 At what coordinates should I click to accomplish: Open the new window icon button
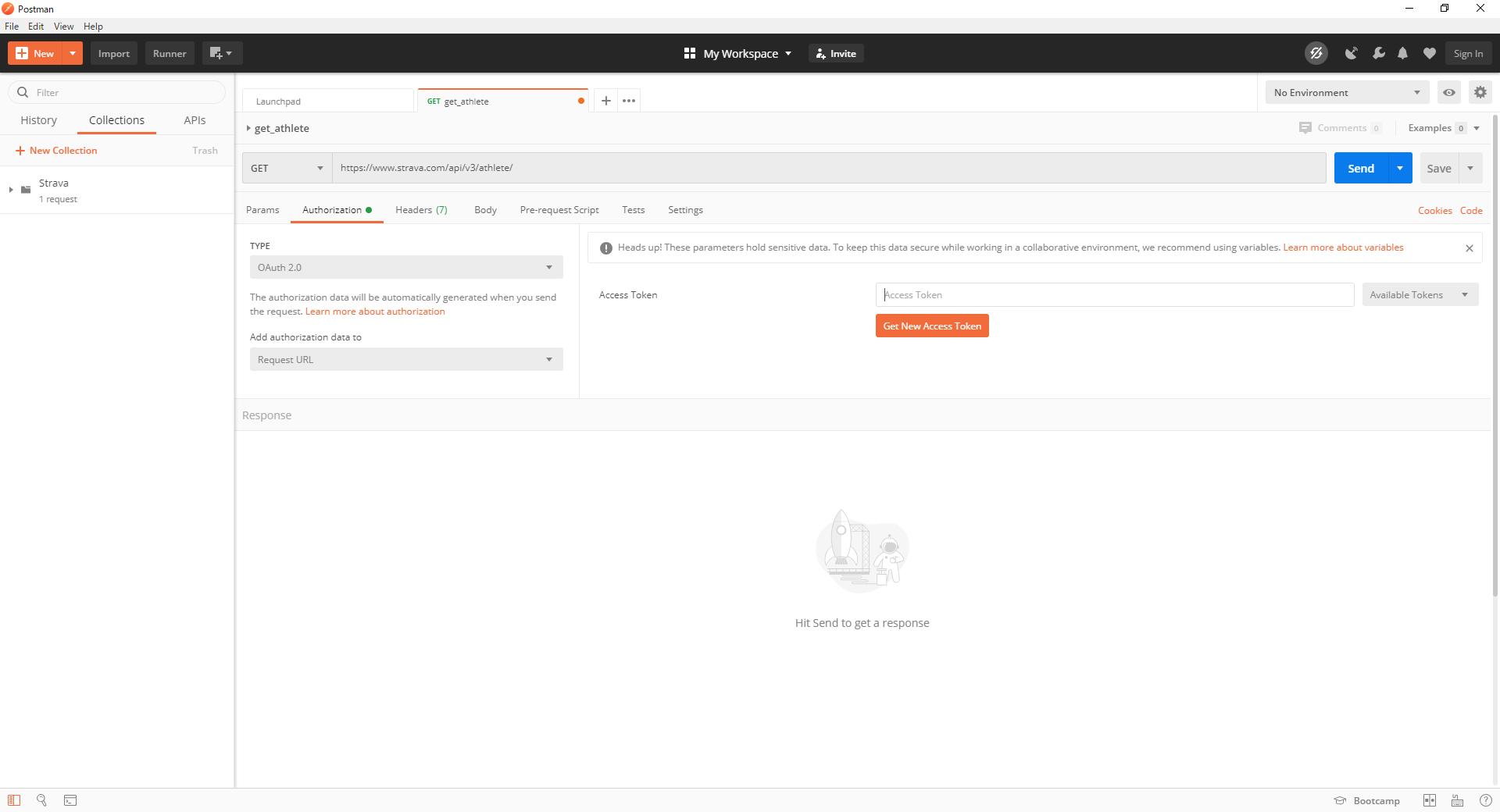(x=222, y=53)
